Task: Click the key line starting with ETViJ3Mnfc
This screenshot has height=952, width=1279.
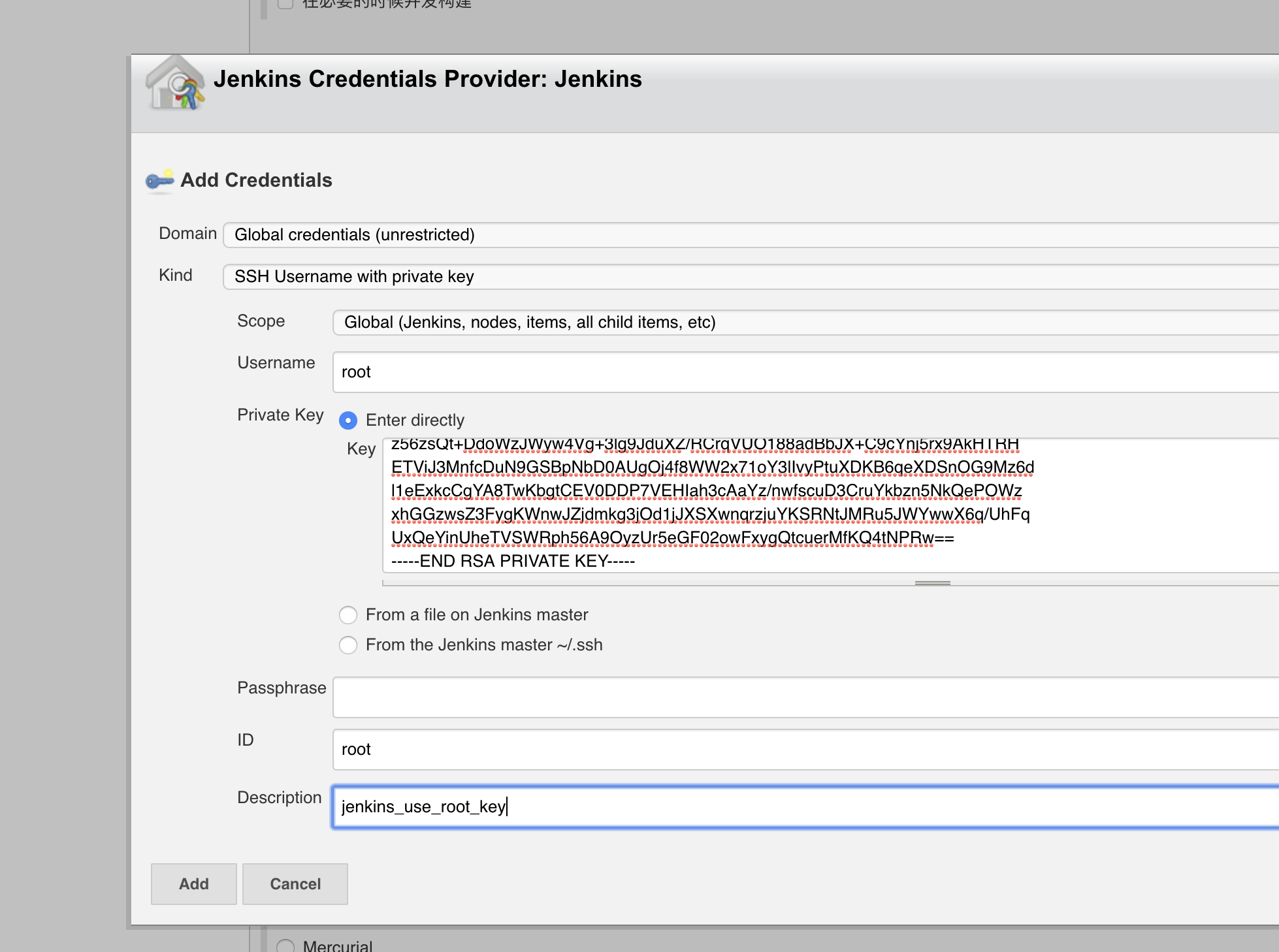Action: click(x=713, y=468)
